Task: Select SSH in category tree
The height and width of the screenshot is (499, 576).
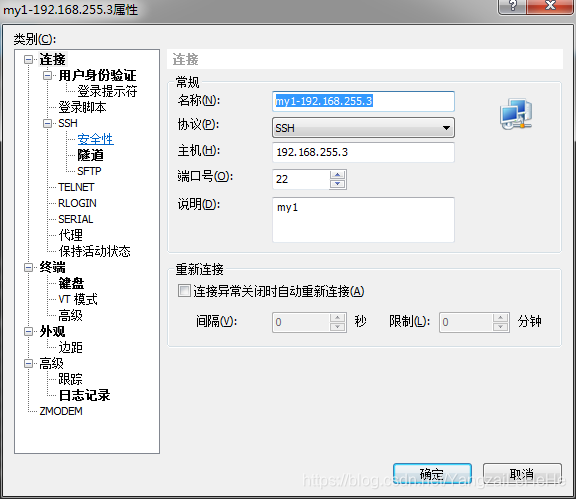Action: [x=68, y=123]
